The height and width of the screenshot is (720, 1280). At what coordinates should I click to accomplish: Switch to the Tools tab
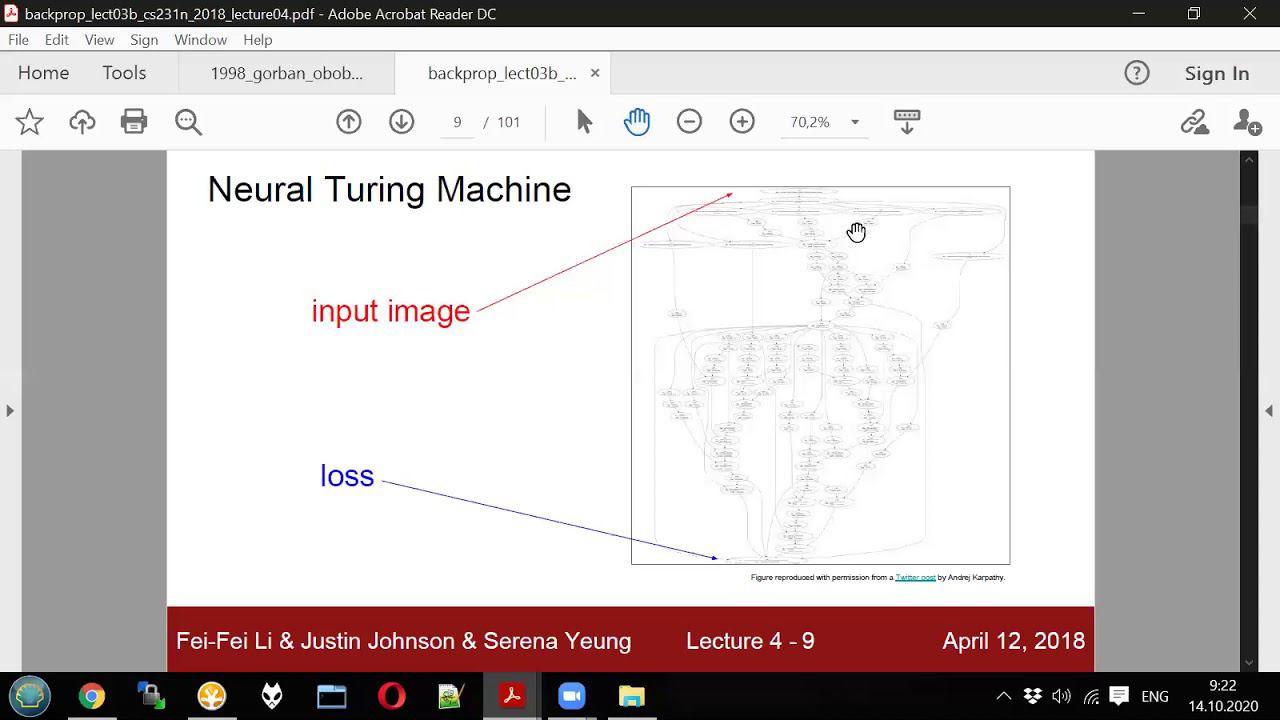124,73
